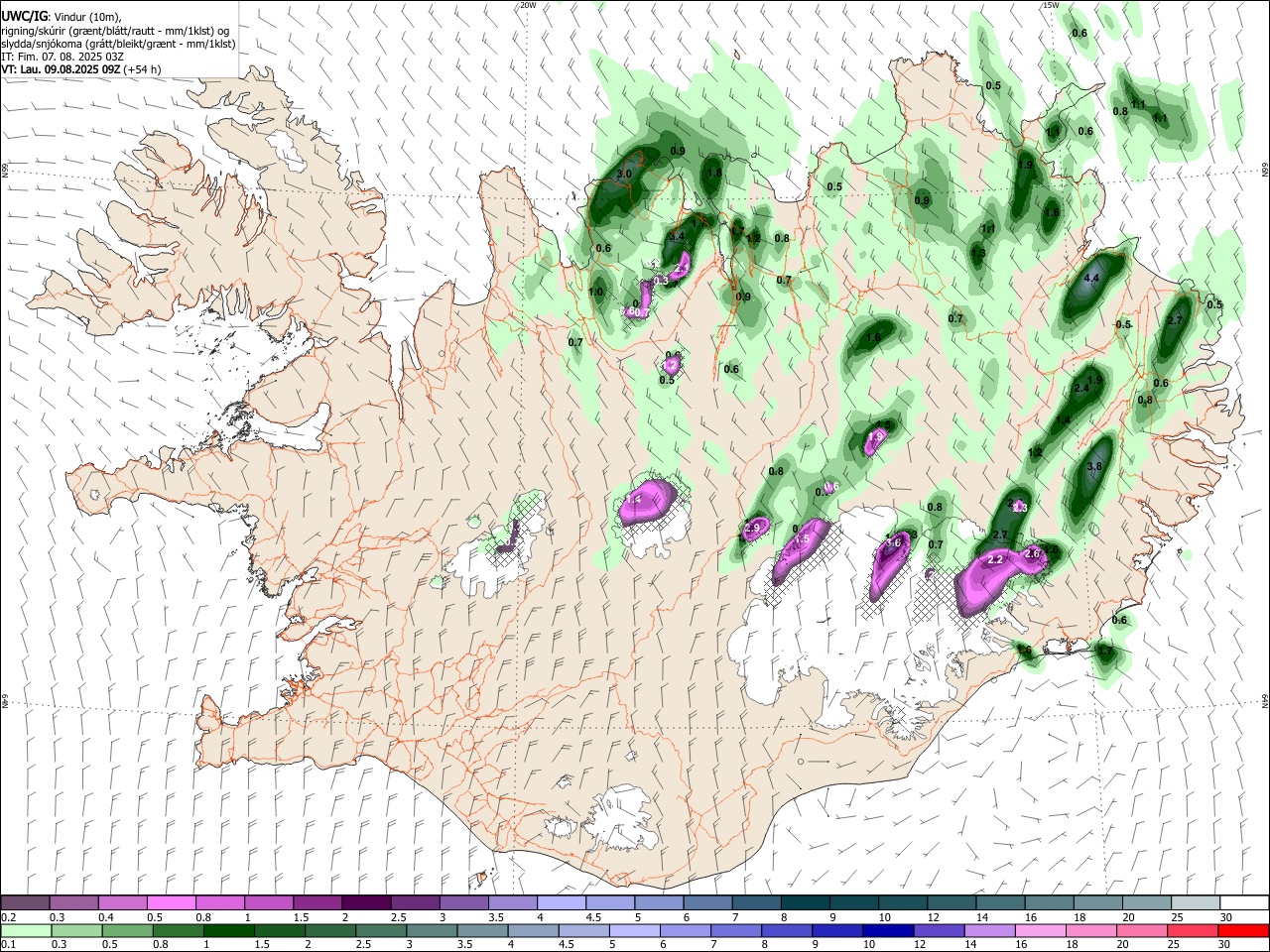This screenshot has height=952, width=1270.
Task: Click the 3.4 precipitation value on the map
Action: [677, 237]
